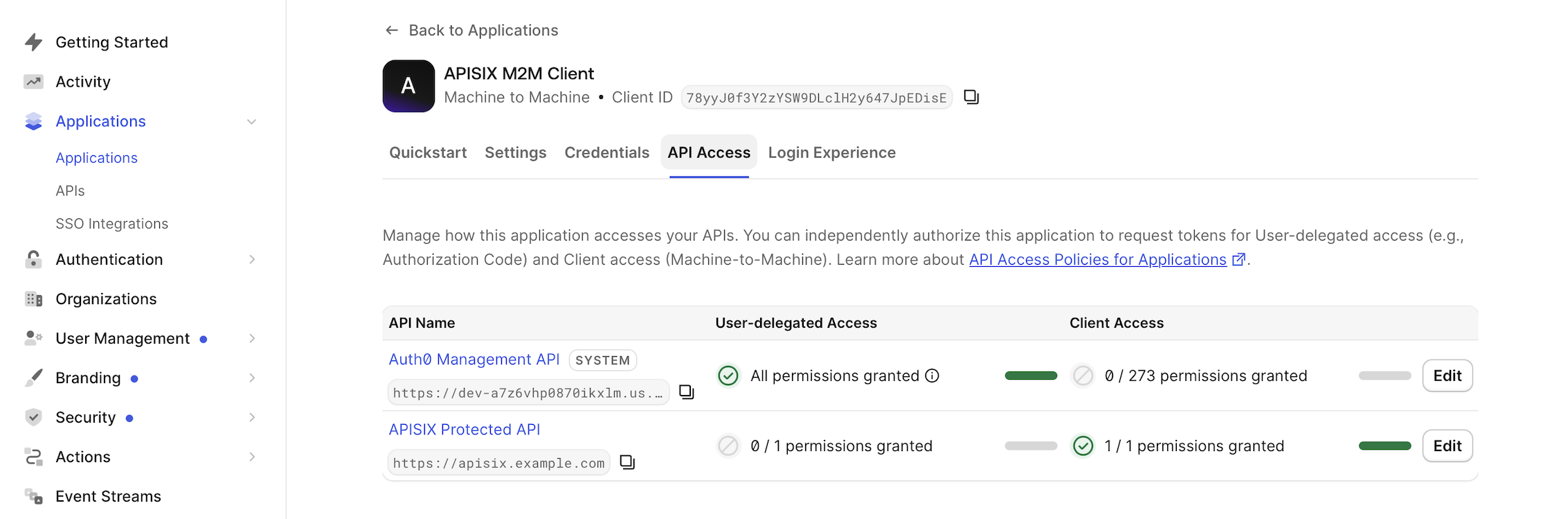Click the disabled icon for 0 / 273 permissions
Screen dimensions: 1568x519
pyautogui.click(x=1083, y=376)
